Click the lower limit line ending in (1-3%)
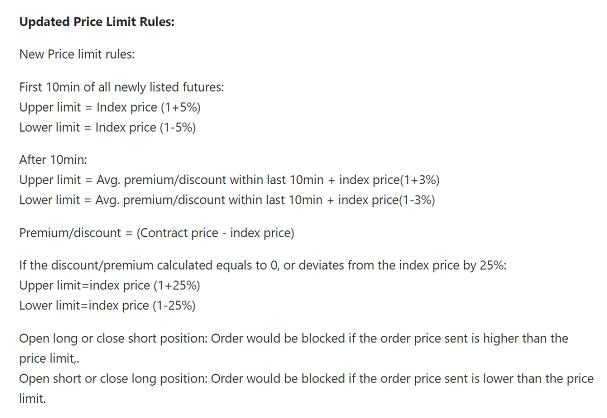 point(228,199)
